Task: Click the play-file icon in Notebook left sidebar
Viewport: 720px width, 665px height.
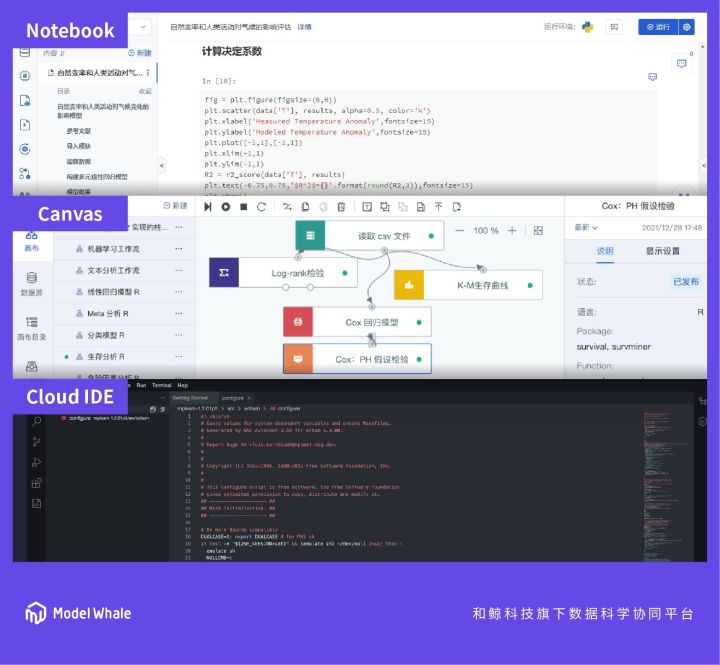Action: coord(25,125)
